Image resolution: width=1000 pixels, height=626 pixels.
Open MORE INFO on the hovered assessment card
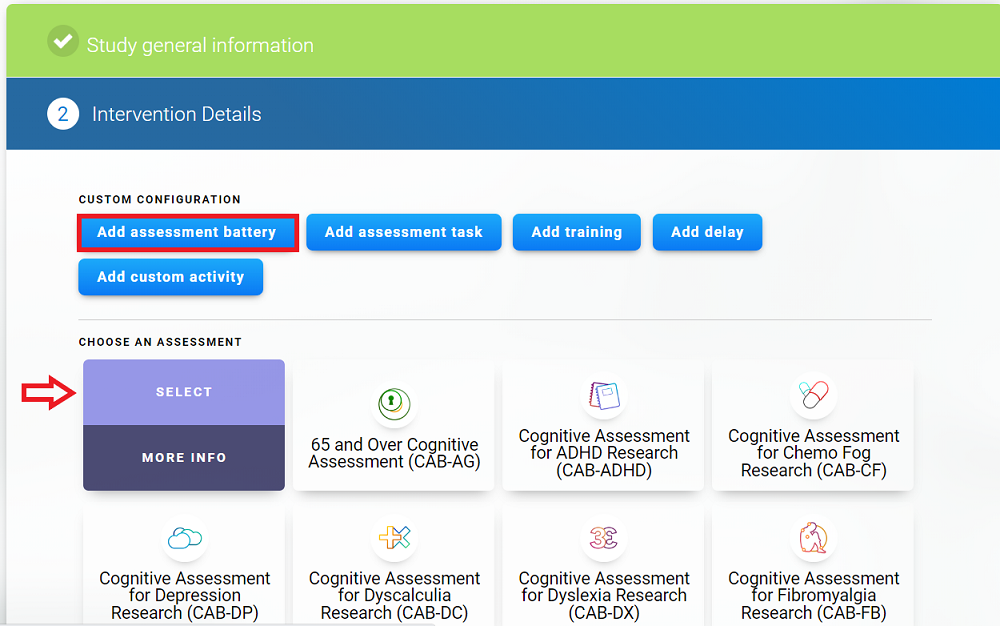(x=184, y=458)
